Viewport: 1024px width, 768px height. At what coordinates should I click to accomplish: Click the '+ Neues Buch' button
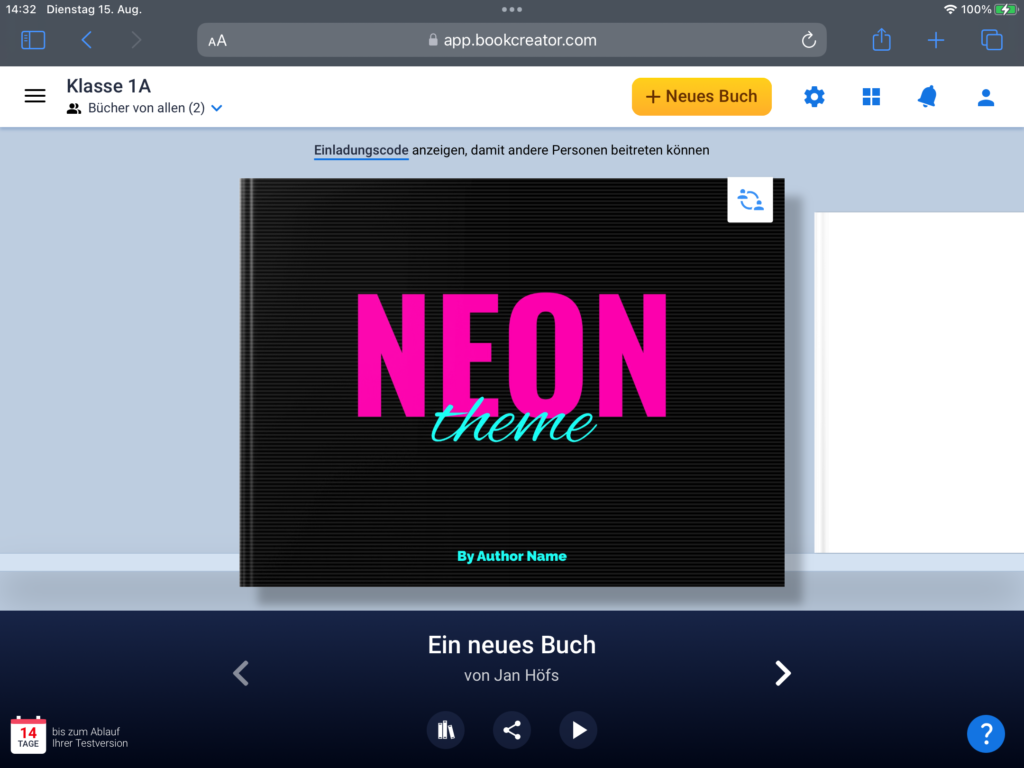(701, 97)
